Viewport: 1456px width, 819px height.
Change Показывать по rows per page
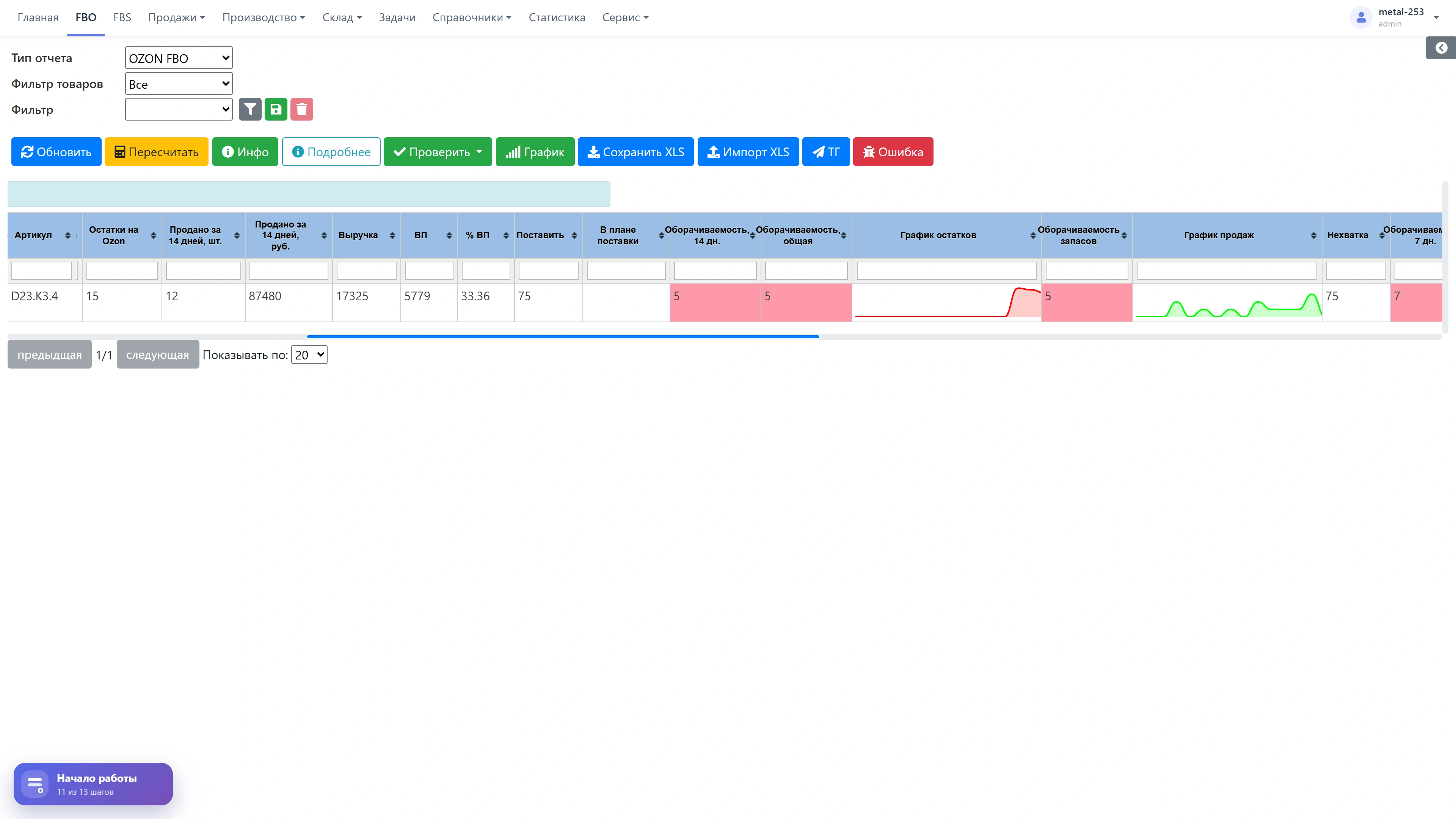point(309,355)
